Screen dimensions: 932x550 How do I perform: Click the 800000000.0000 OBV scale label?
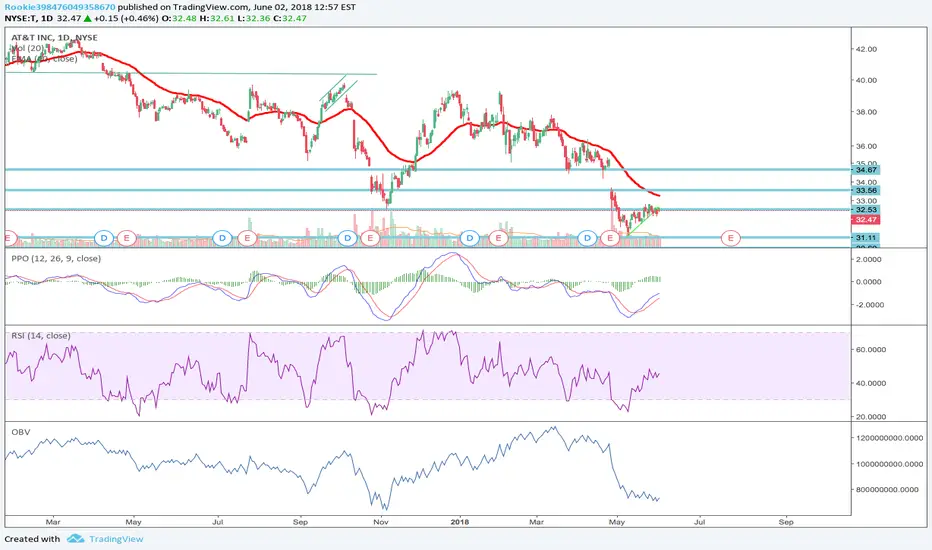coord(887,490)
